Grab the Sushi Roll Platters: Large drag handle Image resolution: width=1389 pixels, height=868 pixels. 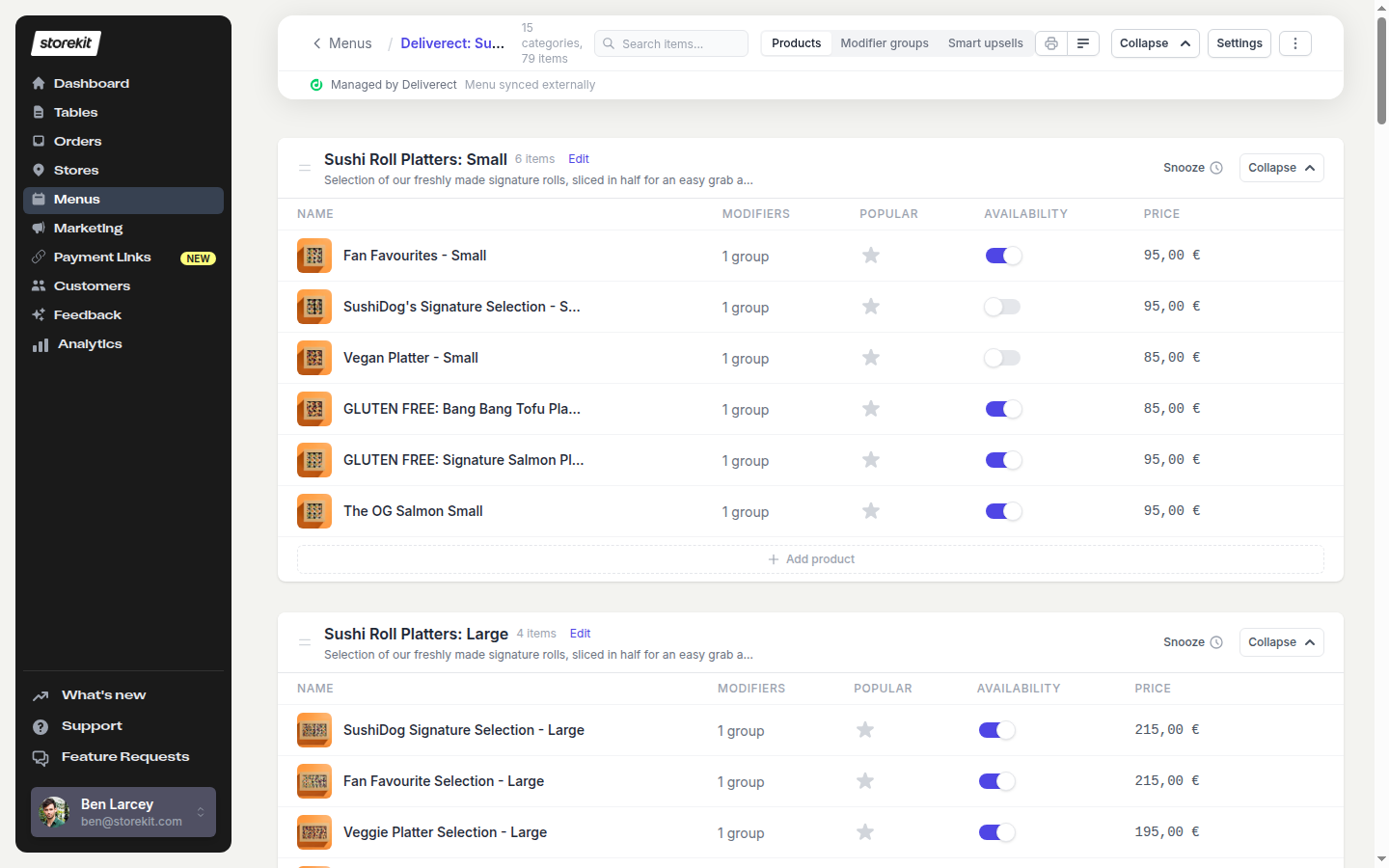click(305, 642)
